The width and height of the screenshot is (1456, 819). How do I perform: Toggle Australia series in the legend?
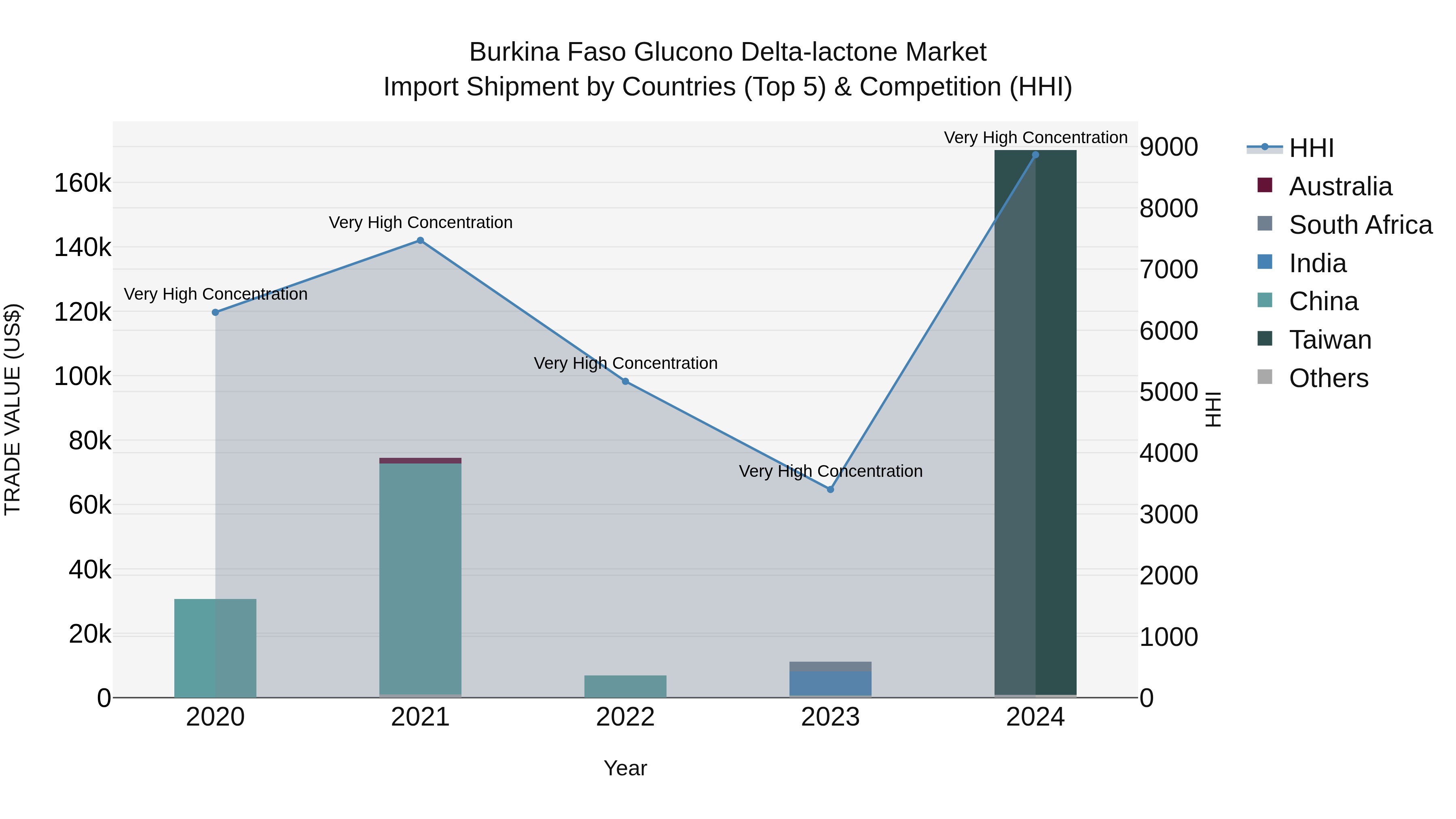(1324, 186)
